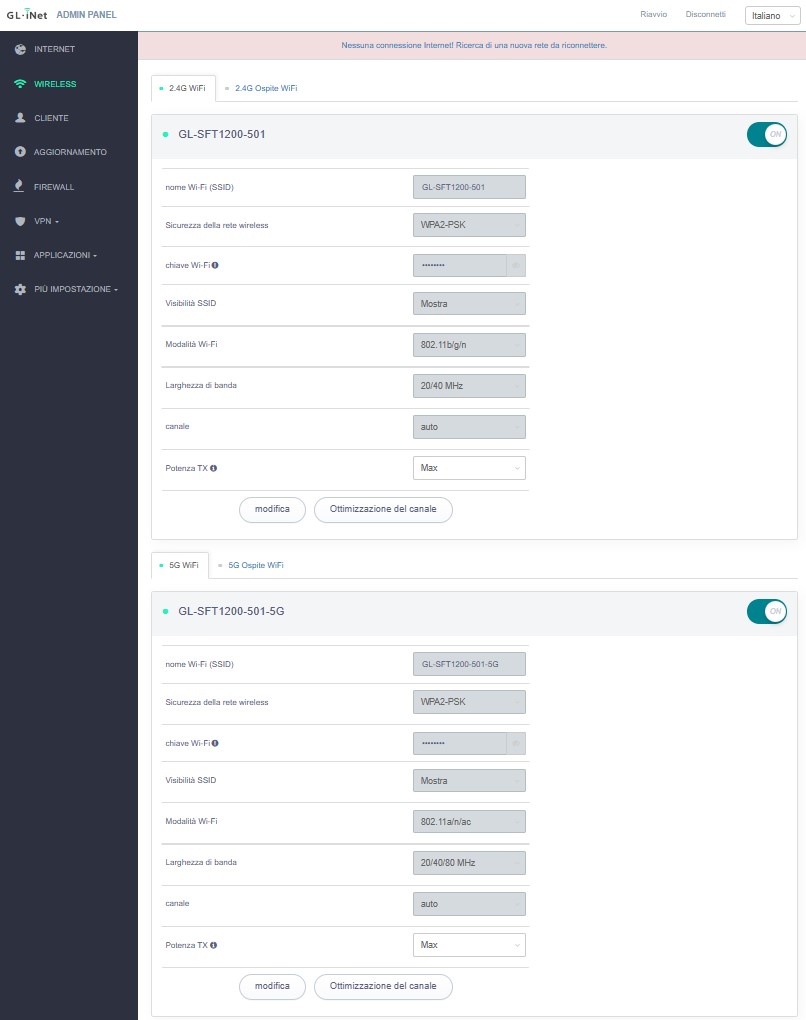Switch to the 2.4G Ospite WiFi tab
The width and height of the screenshot is (806, 1020).
261,88
